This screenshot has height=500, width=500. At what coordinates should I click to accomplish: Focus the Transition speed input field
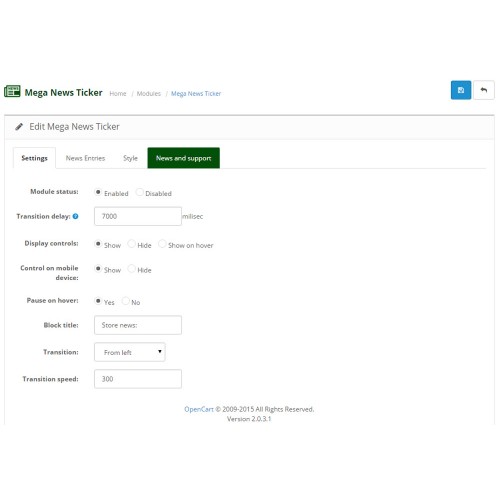[x=138, y=379]
